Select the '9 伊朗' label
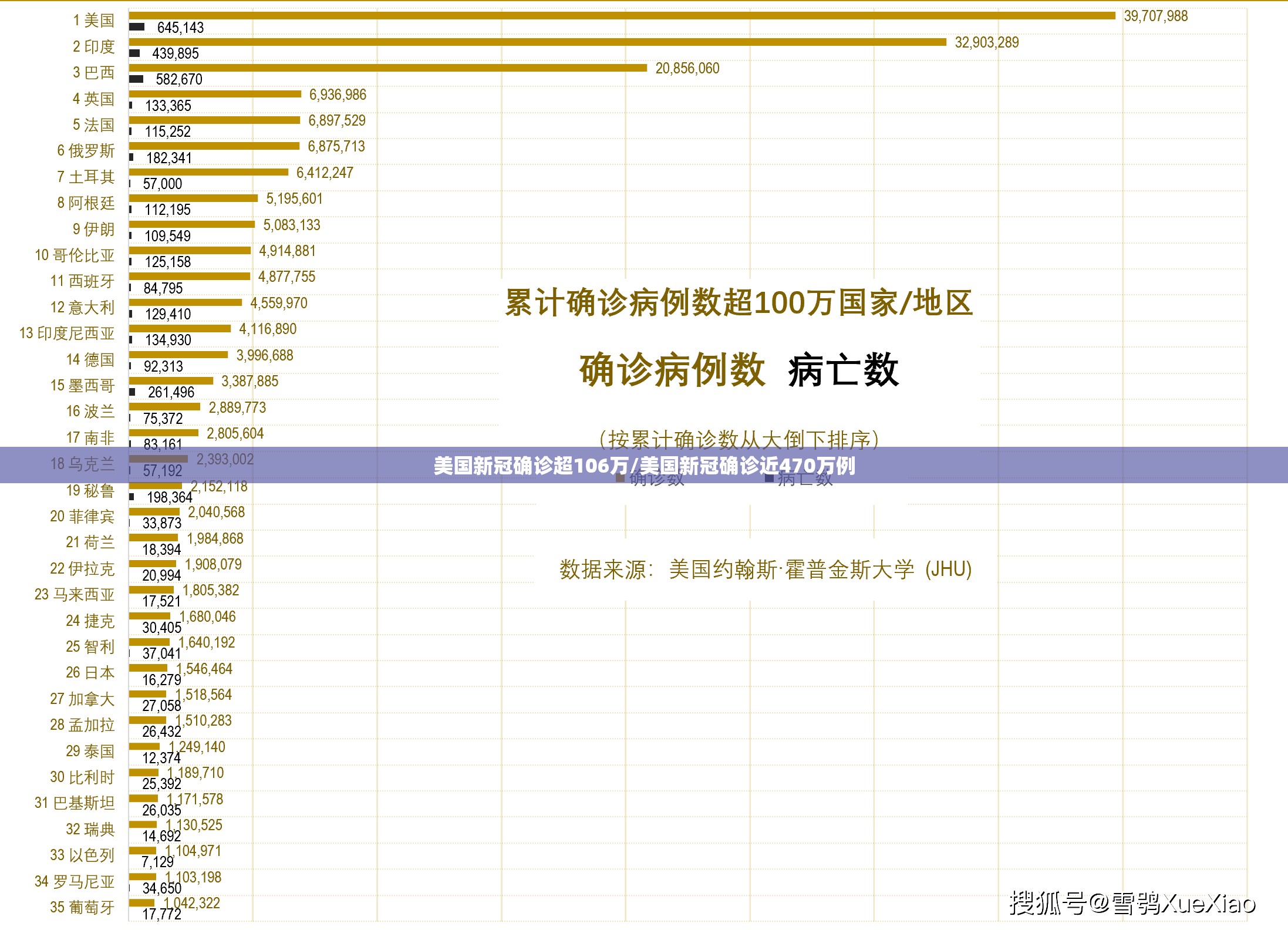The width and height of the screenshot is (1288, 930). [x=93, y=229]
